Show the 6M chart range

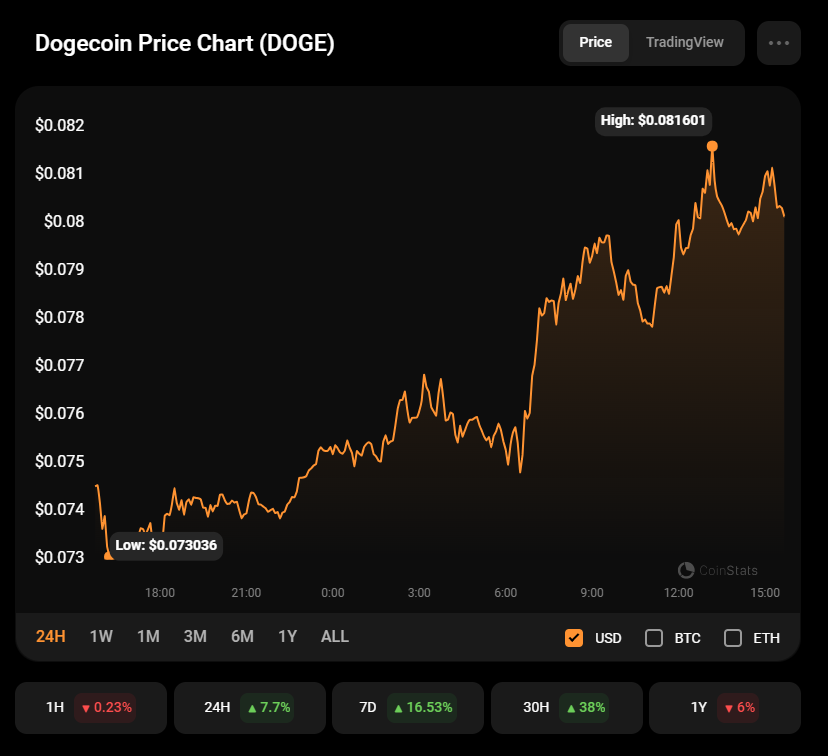click(x=242, y=637)
